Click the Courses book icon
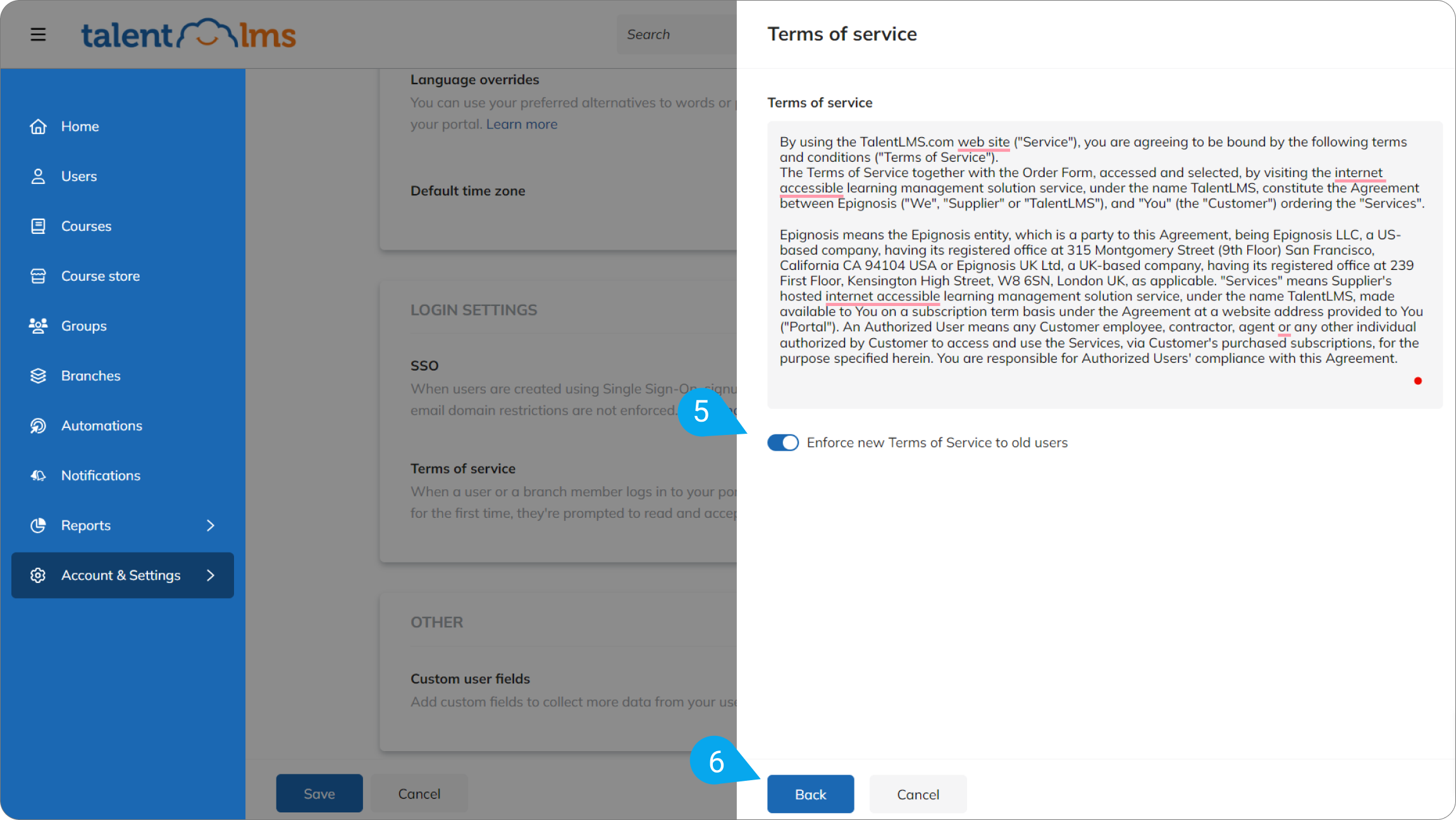The width and height of the screenshot is (1456, 820). click(38, 226)
